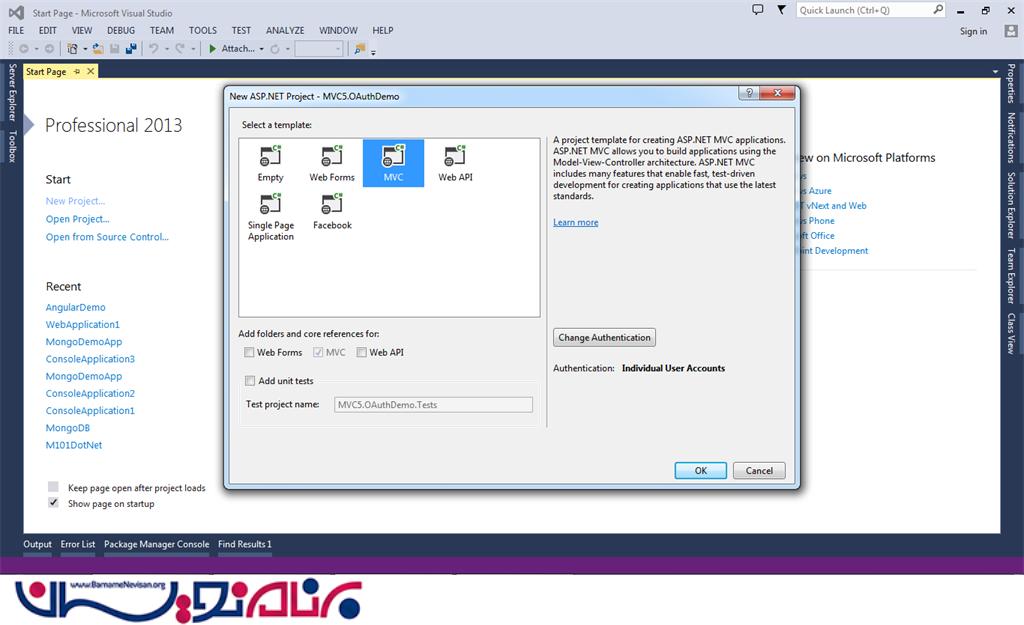Click the Refresh browser toolbar icon
The height and width of the screenshot is (625, 1024).
click(x=275, y=49)
